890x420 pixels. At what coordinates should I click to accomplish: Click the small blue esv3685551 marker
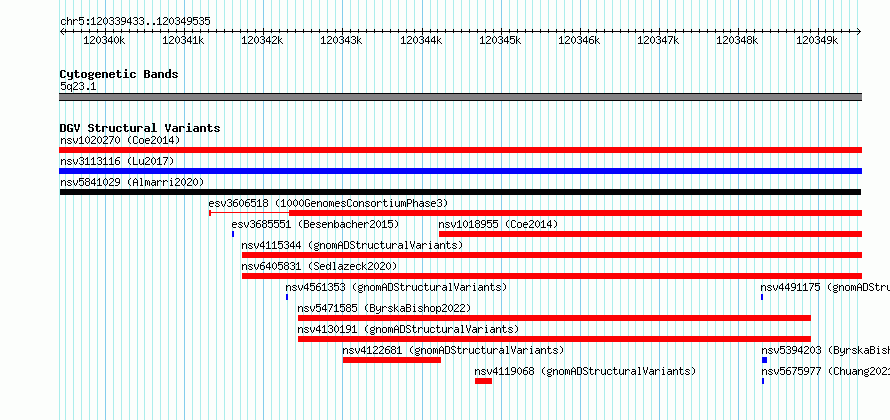coord(233,234)
